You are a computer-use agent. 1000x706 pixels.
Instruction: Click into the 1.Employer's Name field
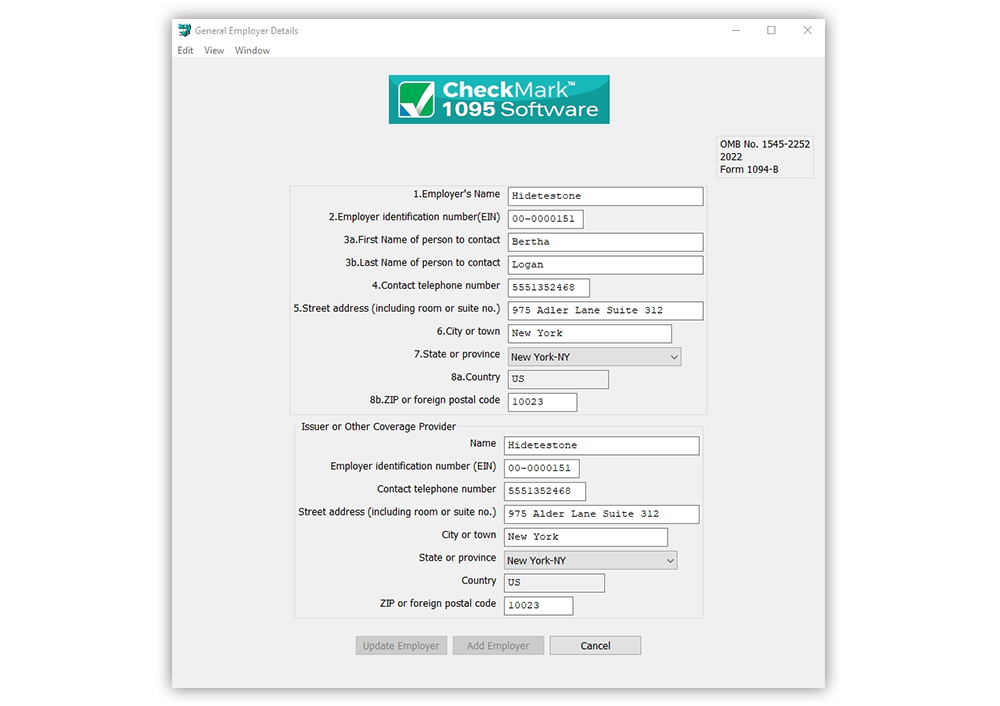click(605, 196)
